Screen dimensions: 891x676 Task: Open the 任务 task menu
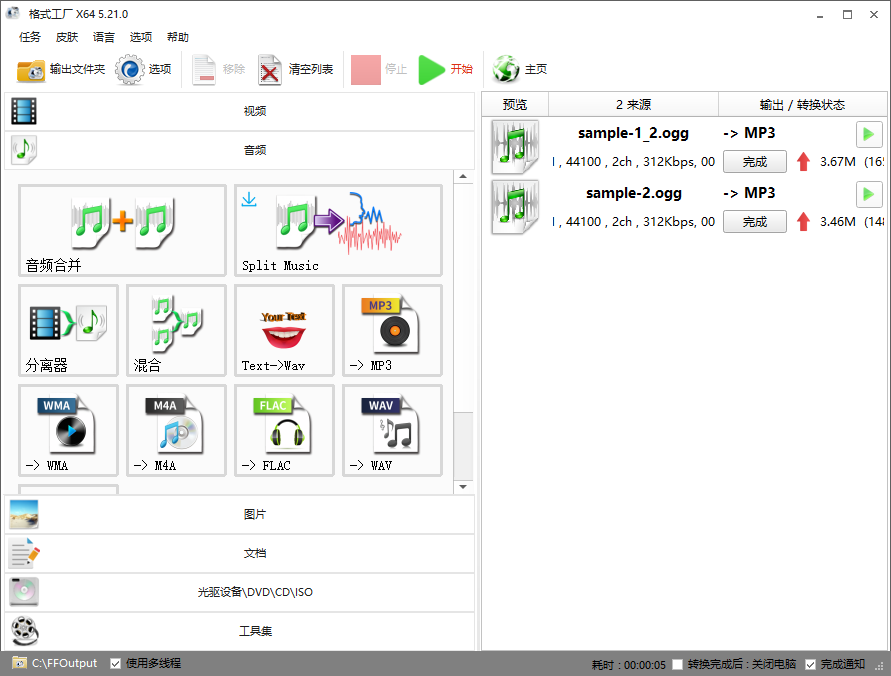(x=29, y=37)
